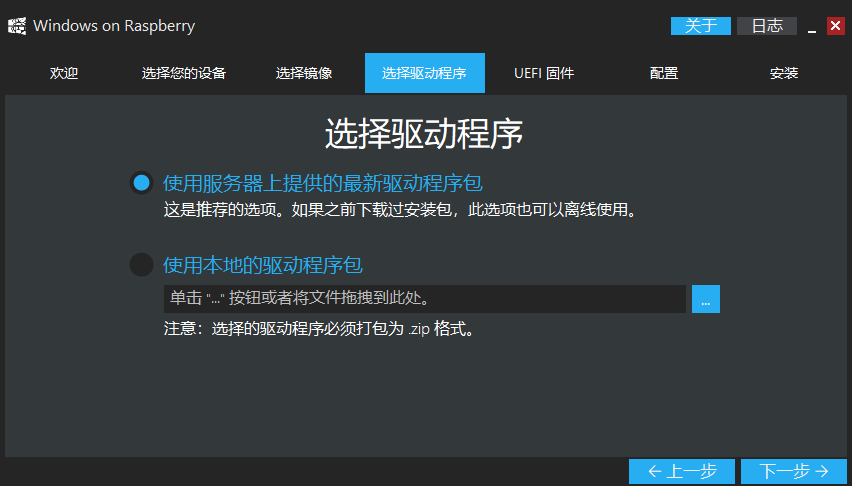
Task: Click the local driver file path field
Action: 424,299
